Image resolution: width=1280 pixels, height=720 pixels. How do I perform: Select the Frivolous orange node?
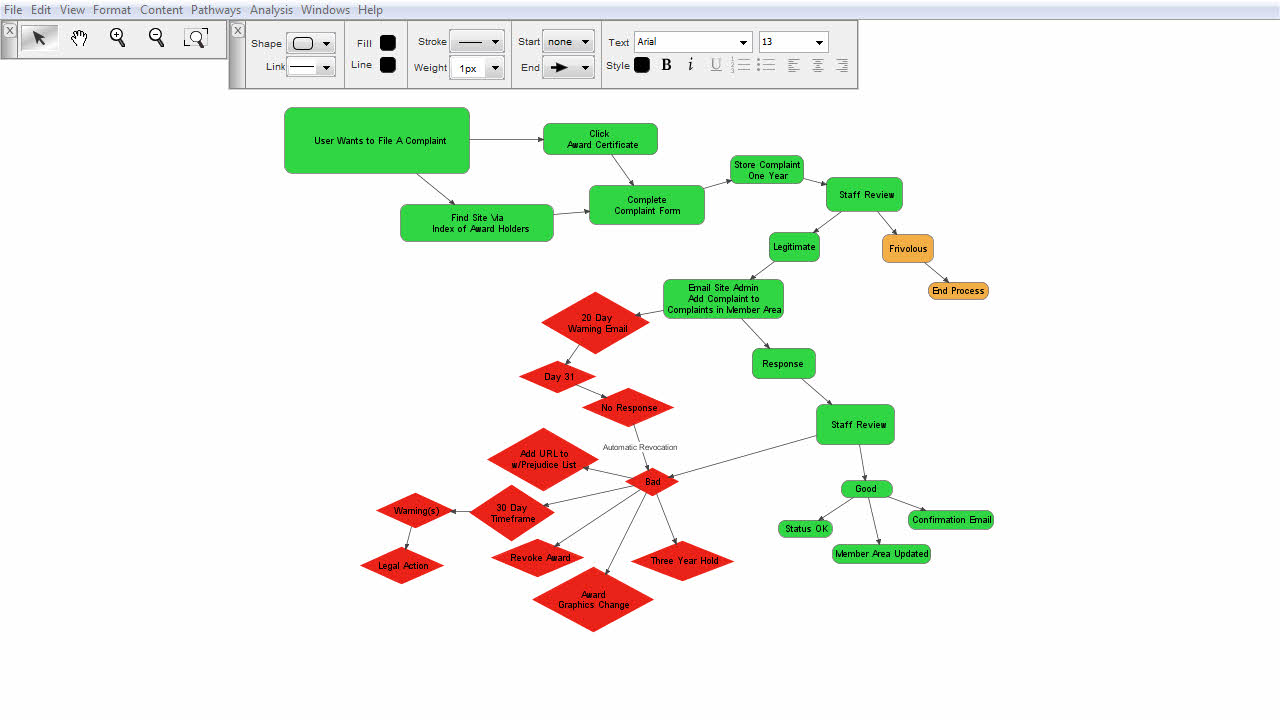point(908,249)
